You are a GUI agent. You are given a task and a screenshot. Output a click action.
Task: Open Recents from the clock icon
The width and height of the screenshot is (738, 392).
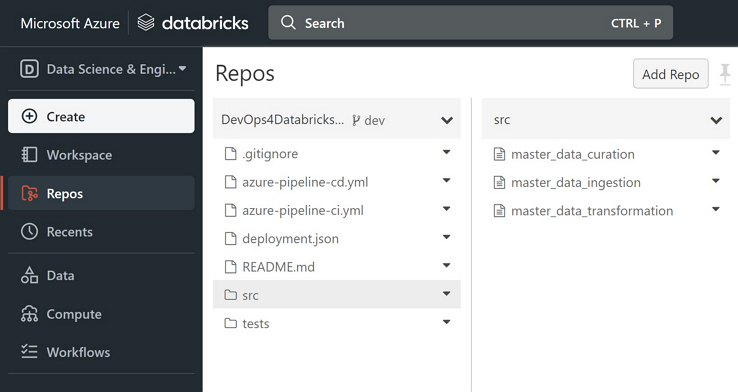point(29,232)
